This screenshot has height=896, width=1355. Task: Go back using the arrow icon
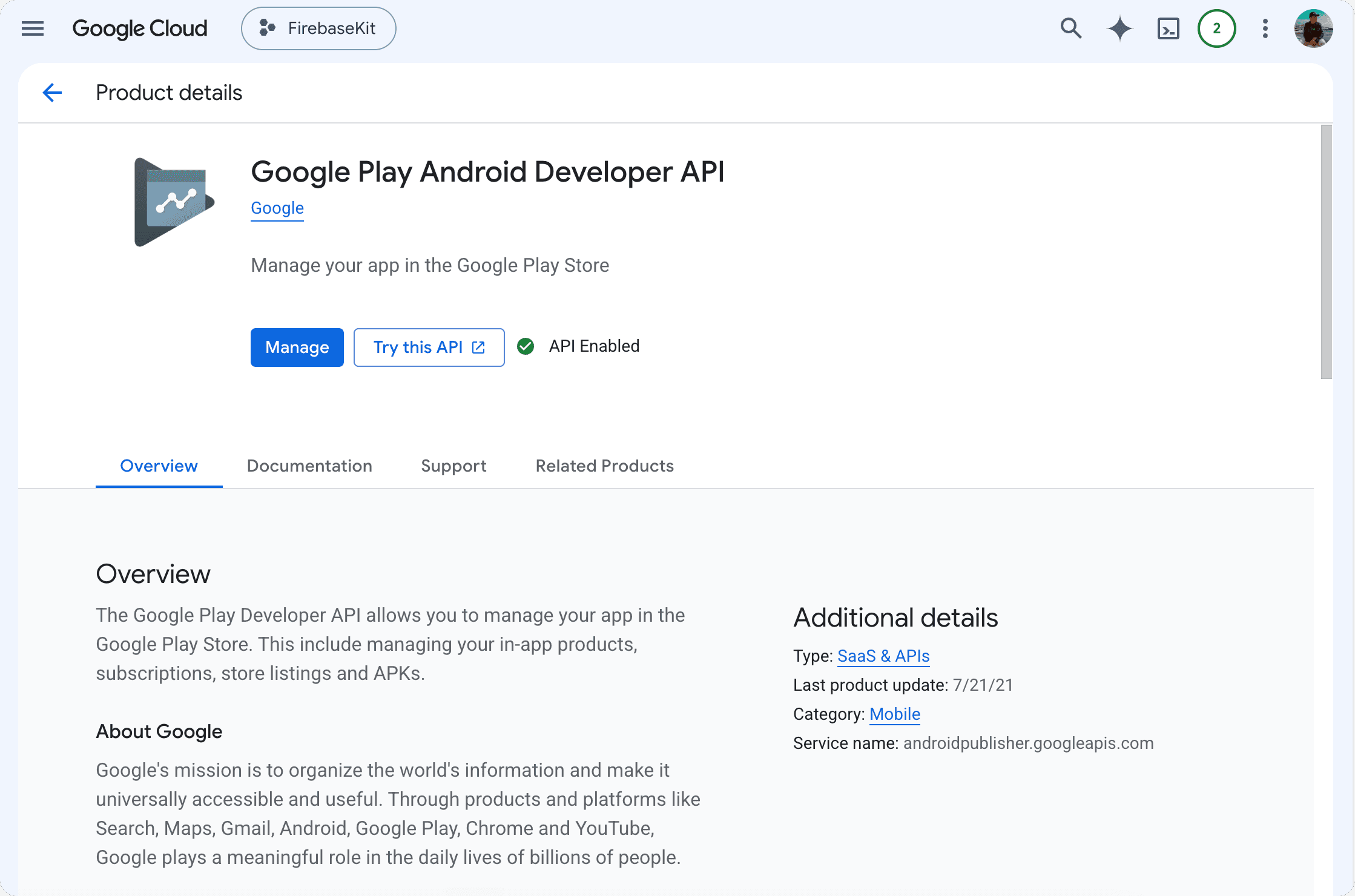53,93
